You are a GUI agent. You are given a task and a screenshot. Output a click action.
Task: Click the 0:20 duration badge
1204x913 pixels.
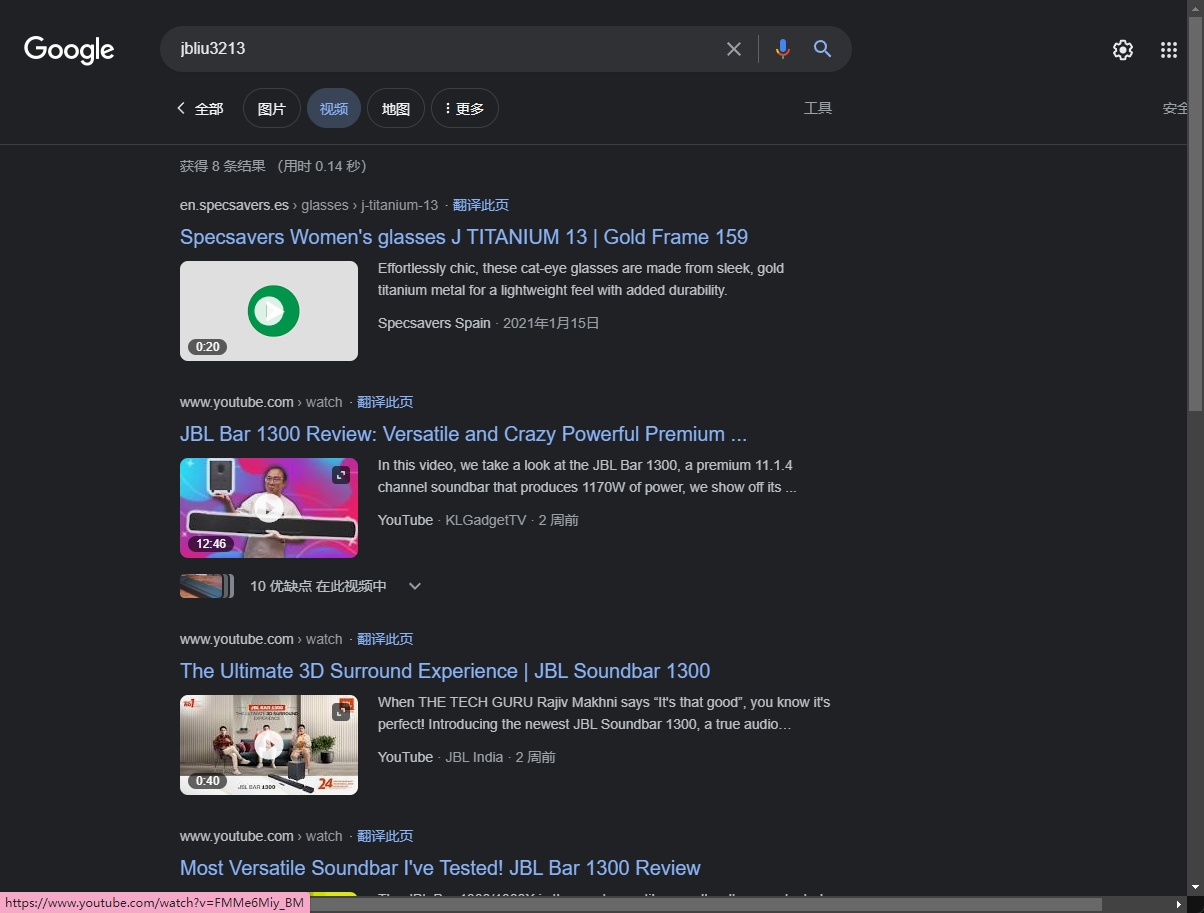click(207, 347)
